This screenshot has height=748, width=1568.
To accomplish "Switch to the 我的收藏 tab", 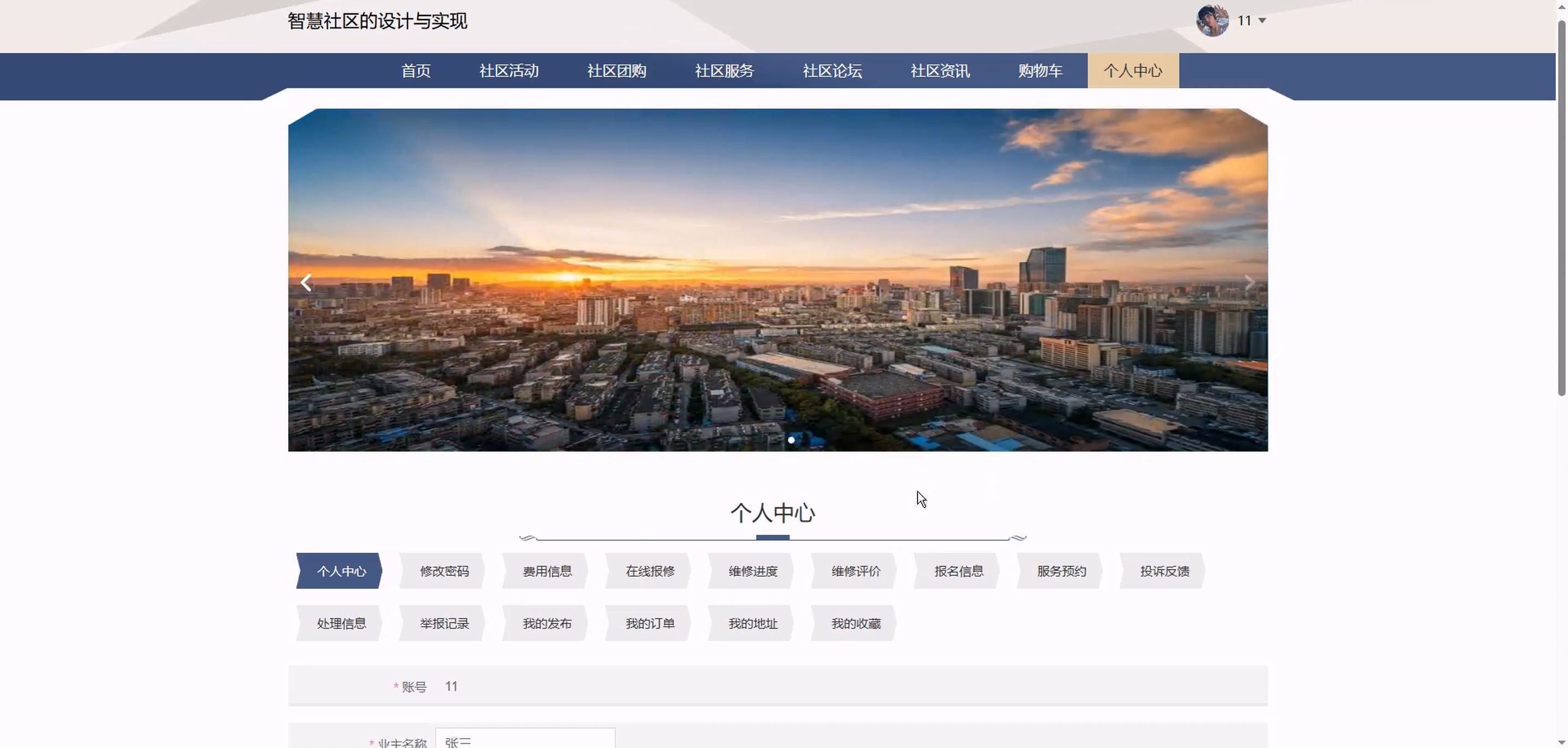I will pyautogui.click(x=855, y=624).
